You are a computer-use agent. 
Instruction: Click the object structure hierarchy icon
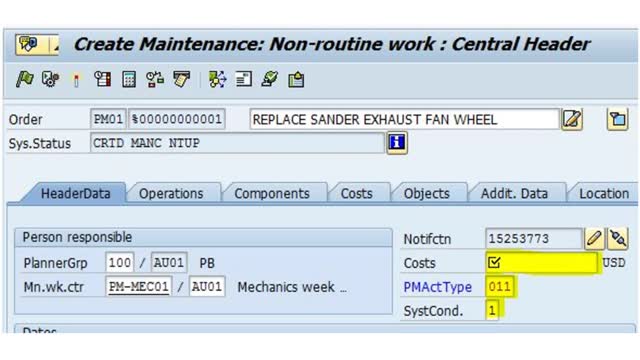[155, 79]
